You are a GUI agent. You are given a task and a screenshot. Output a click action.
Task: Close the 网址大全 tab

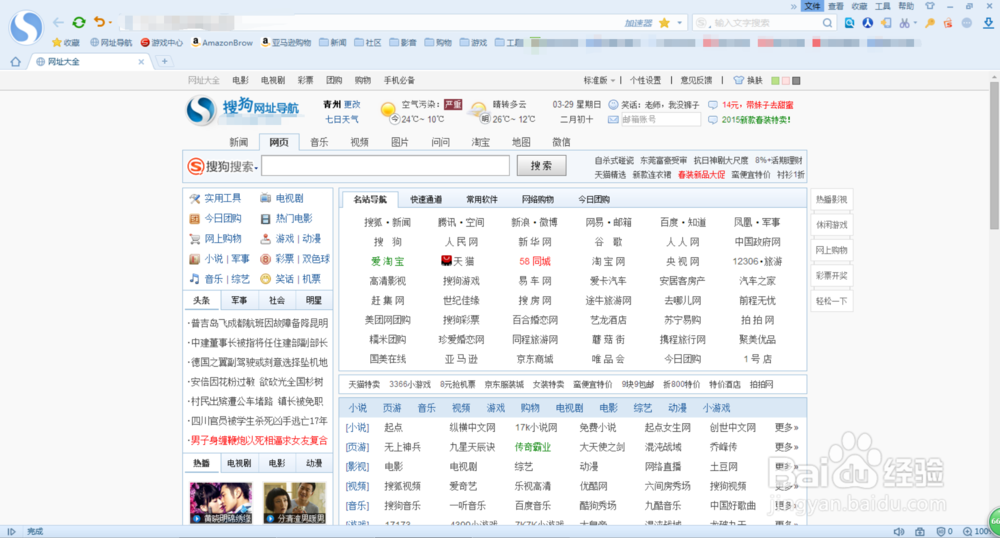click(x=141, y=62)
